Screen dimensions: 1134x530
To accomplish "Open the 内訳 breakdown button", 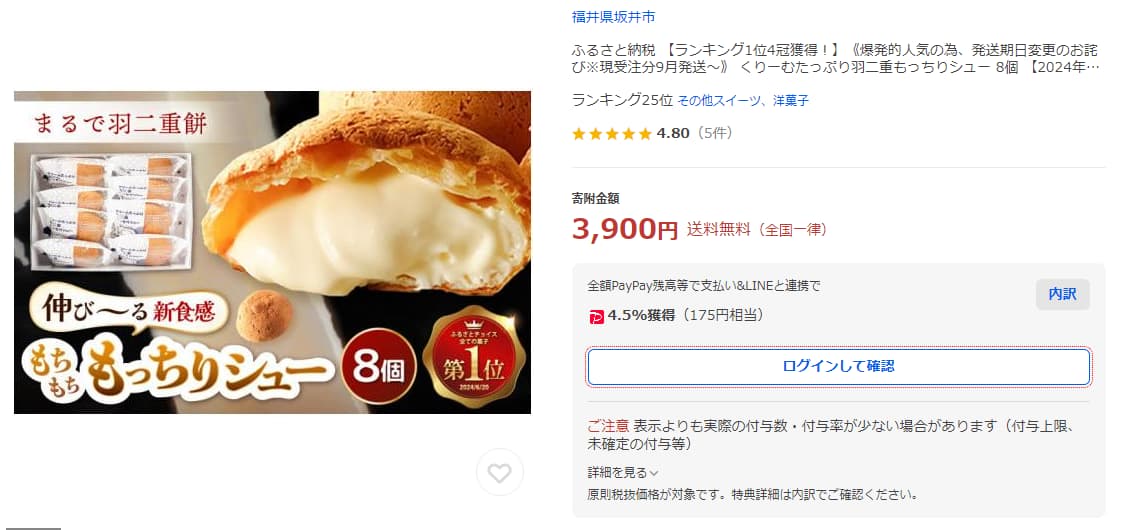I will (x=1062, y=294).
